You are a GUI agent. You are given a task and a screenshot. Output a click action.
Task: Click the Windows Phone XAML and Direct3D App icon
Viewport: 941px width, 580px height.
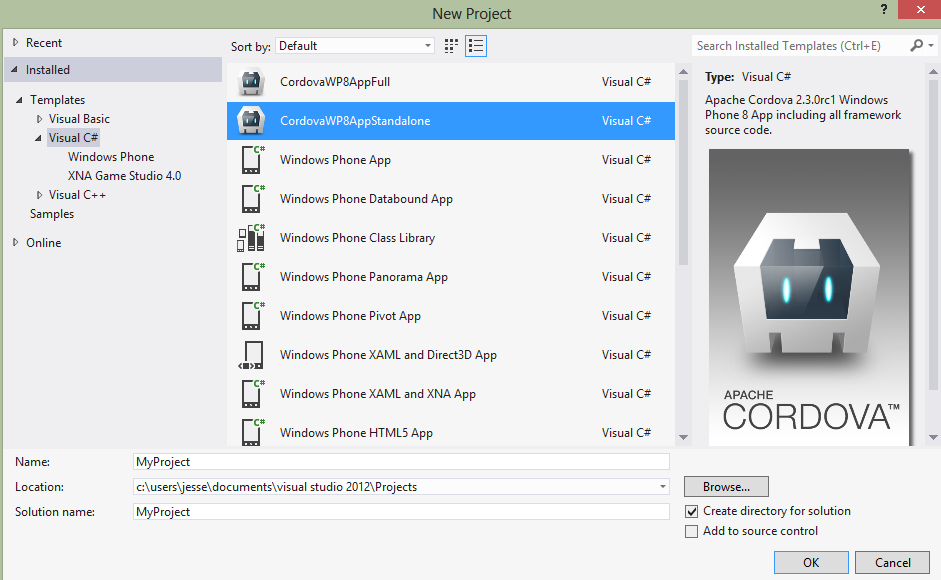click(x=251, y=355)
